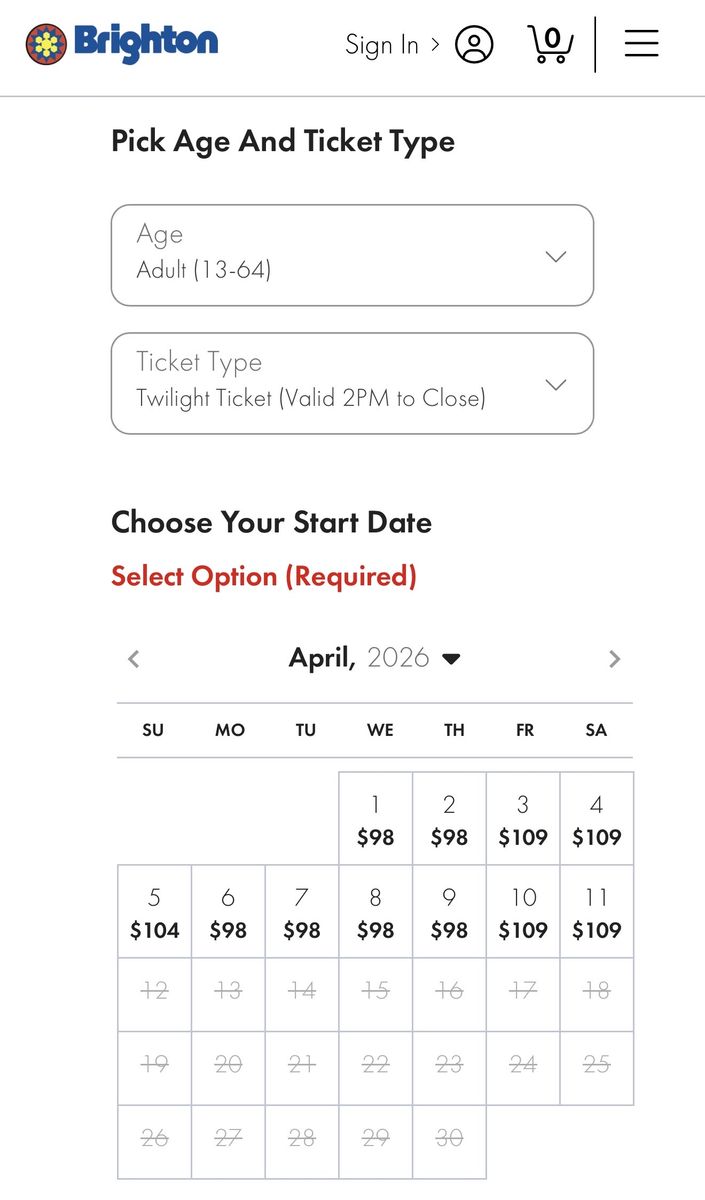
Task: Choose Friday April 10
Action: (523, 912)
